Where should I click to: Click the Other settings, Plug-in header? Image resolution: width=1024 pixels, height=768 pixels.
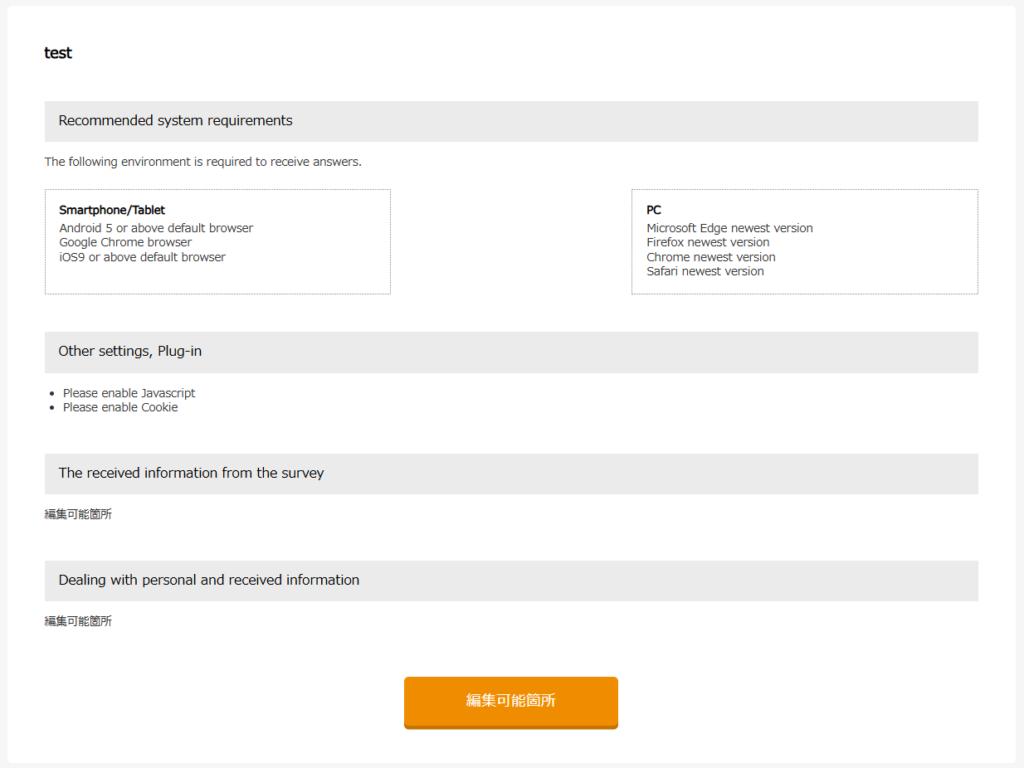[511, 352]
